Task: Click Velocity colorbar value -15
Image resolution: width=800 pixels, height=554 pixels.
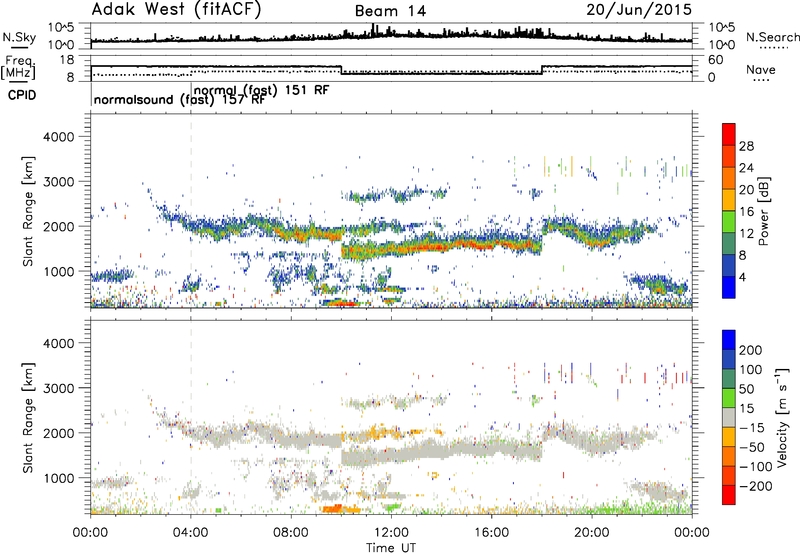Action: click(x=752, y=428)
